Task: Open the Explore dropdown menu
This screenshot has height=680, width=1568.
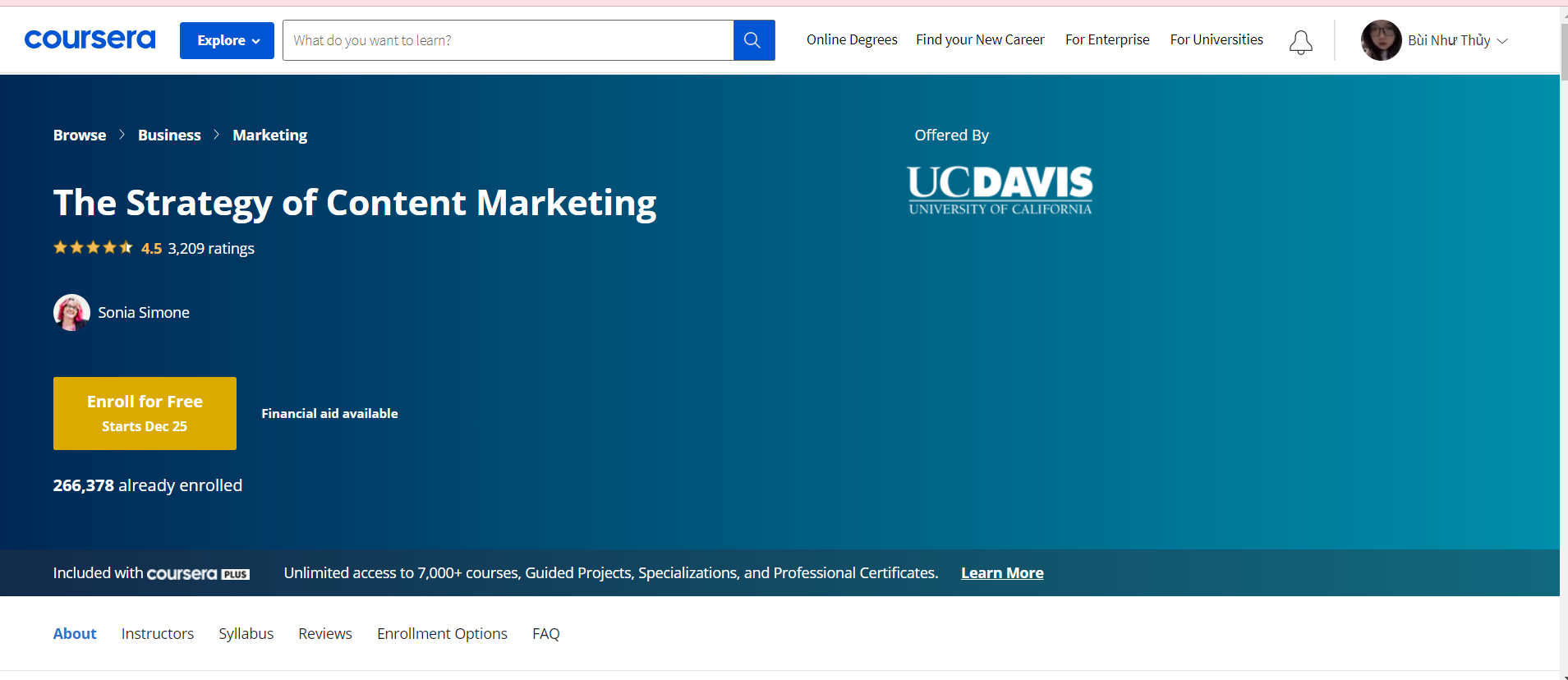Action: pos(227,40)
